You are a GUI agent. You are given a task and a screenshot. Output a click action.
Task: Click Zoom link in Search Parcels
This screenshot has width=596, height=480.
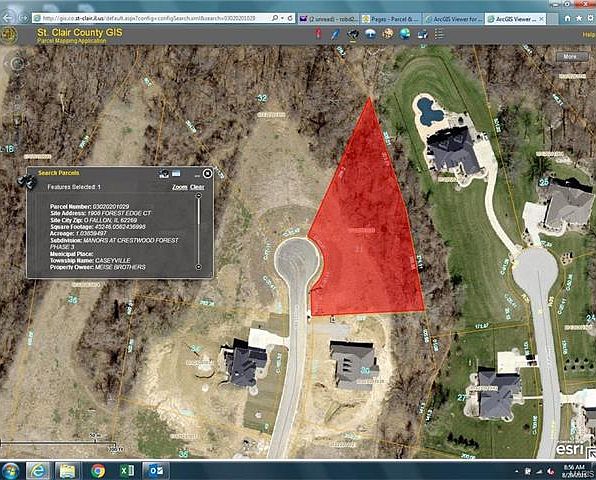180,187
